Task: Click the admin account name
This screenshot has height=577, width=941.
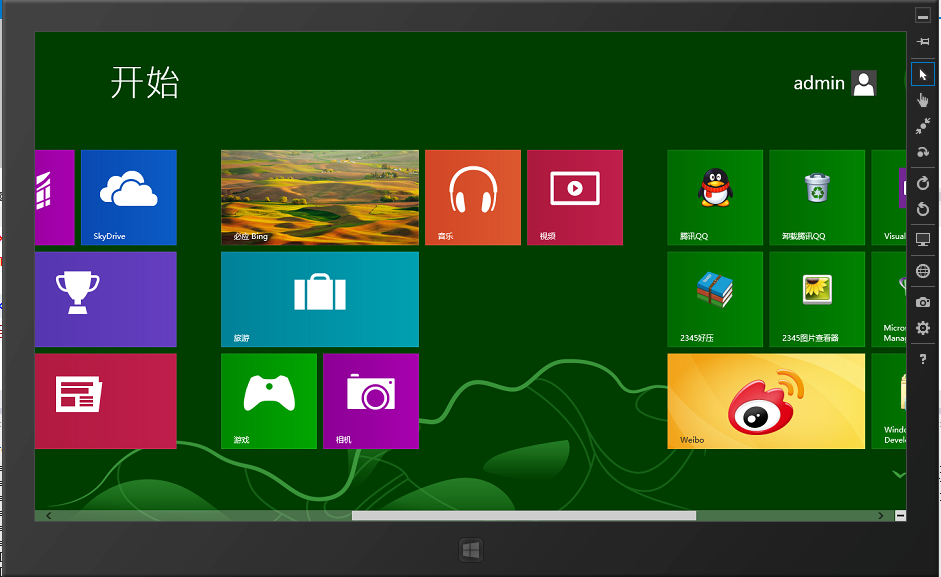Action: tap(820, 83)
